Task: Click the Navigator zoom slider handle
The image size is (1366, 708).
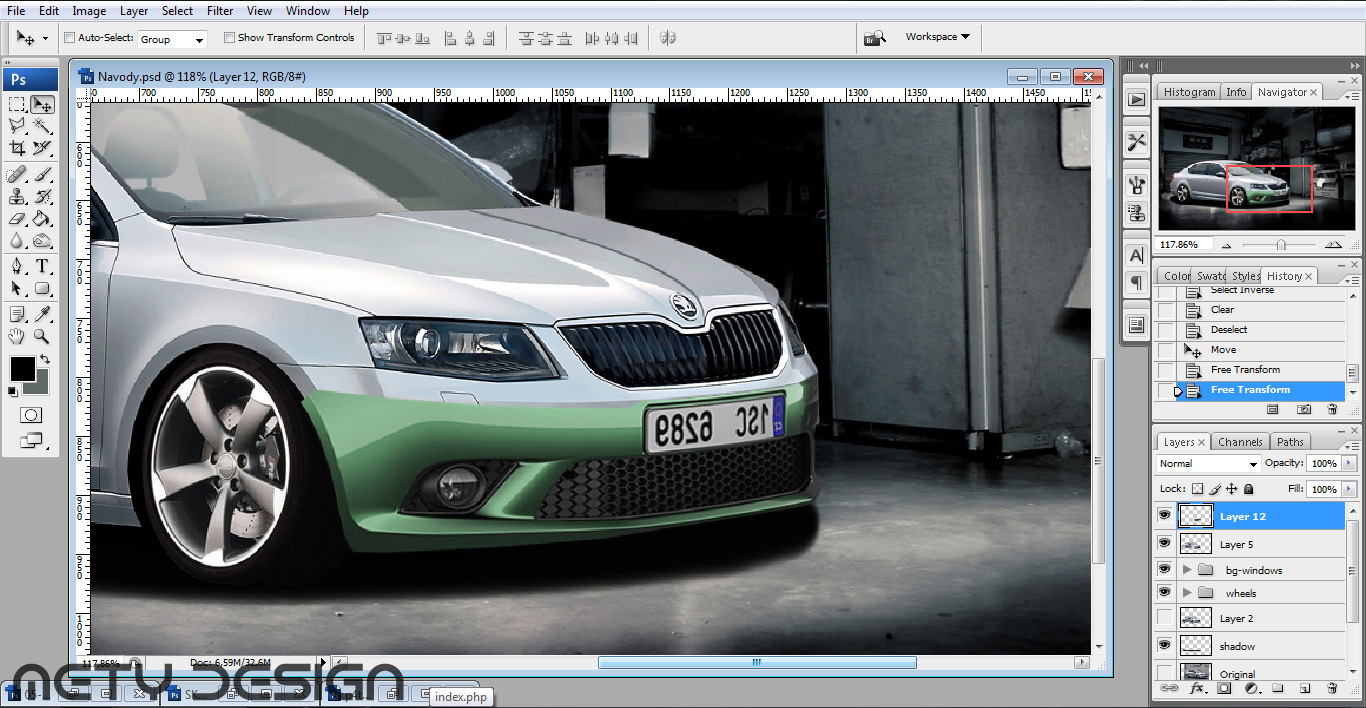Action: (1281, 245)
